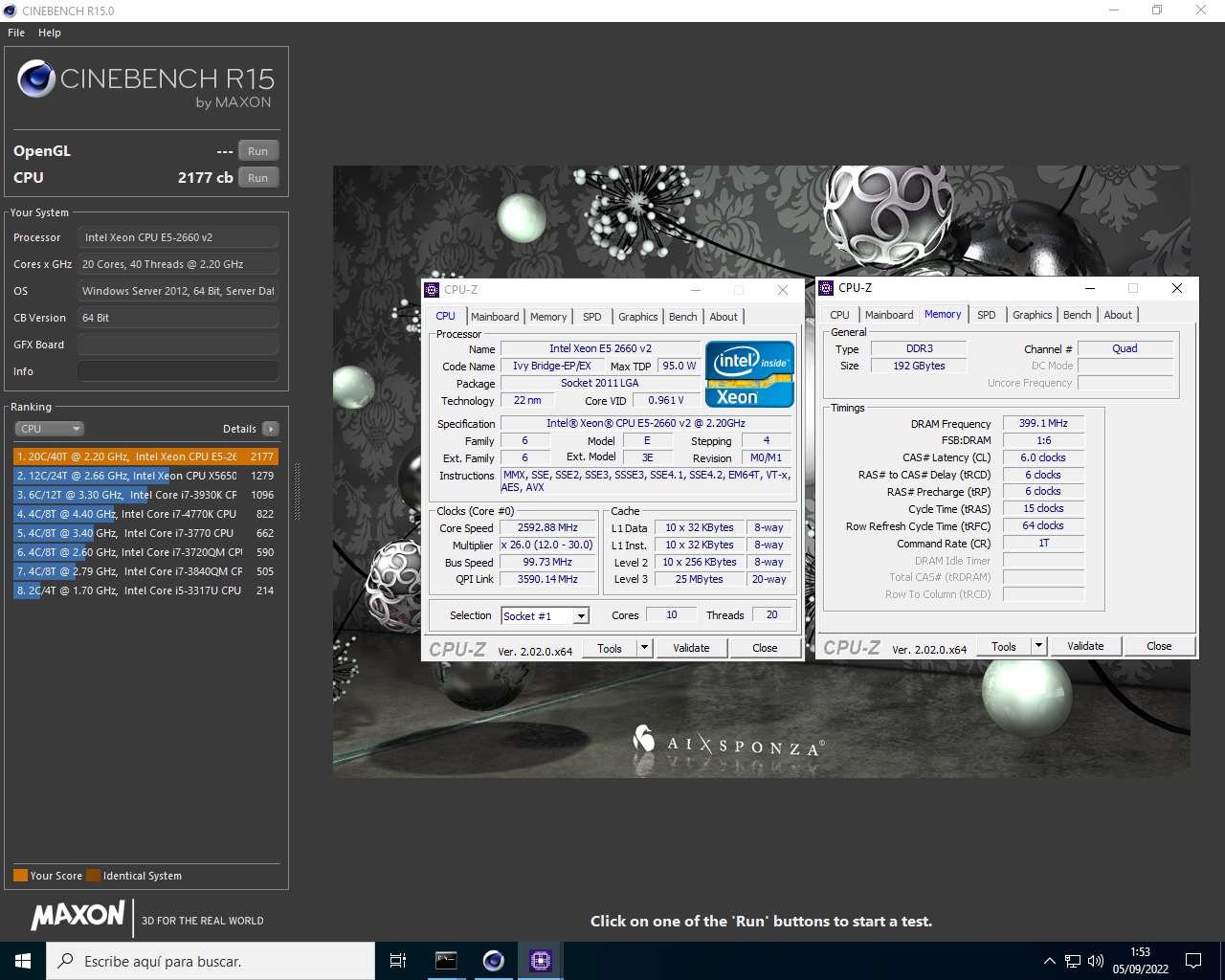Click the Details label in Ranking panel
Viewport: 1225px width, 980px height.
point(239,429)
